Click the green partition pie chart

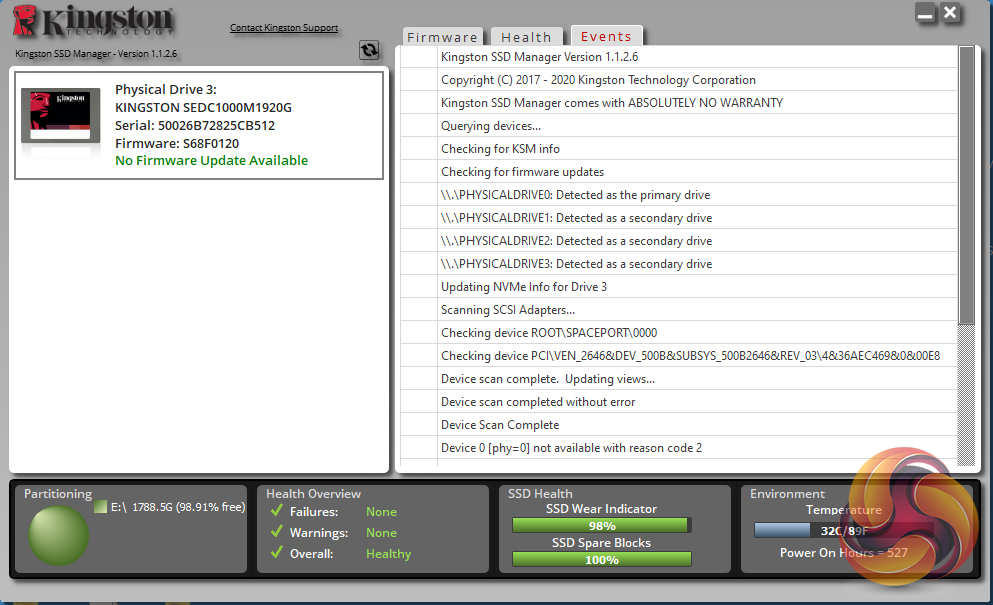coord(58,535)
